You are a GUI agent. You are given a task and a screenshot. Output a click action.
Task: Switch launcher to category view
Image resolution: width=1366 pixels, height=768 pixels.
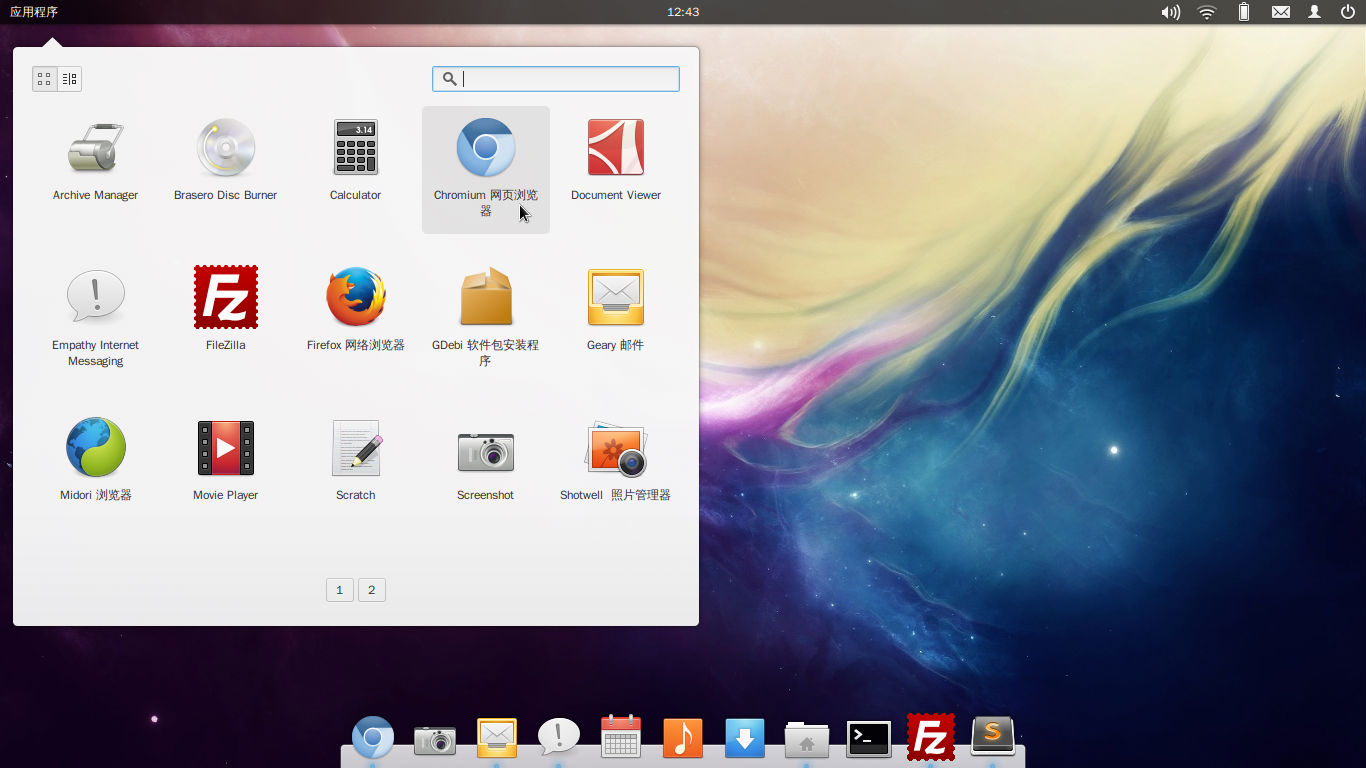[x=69, y=79]
